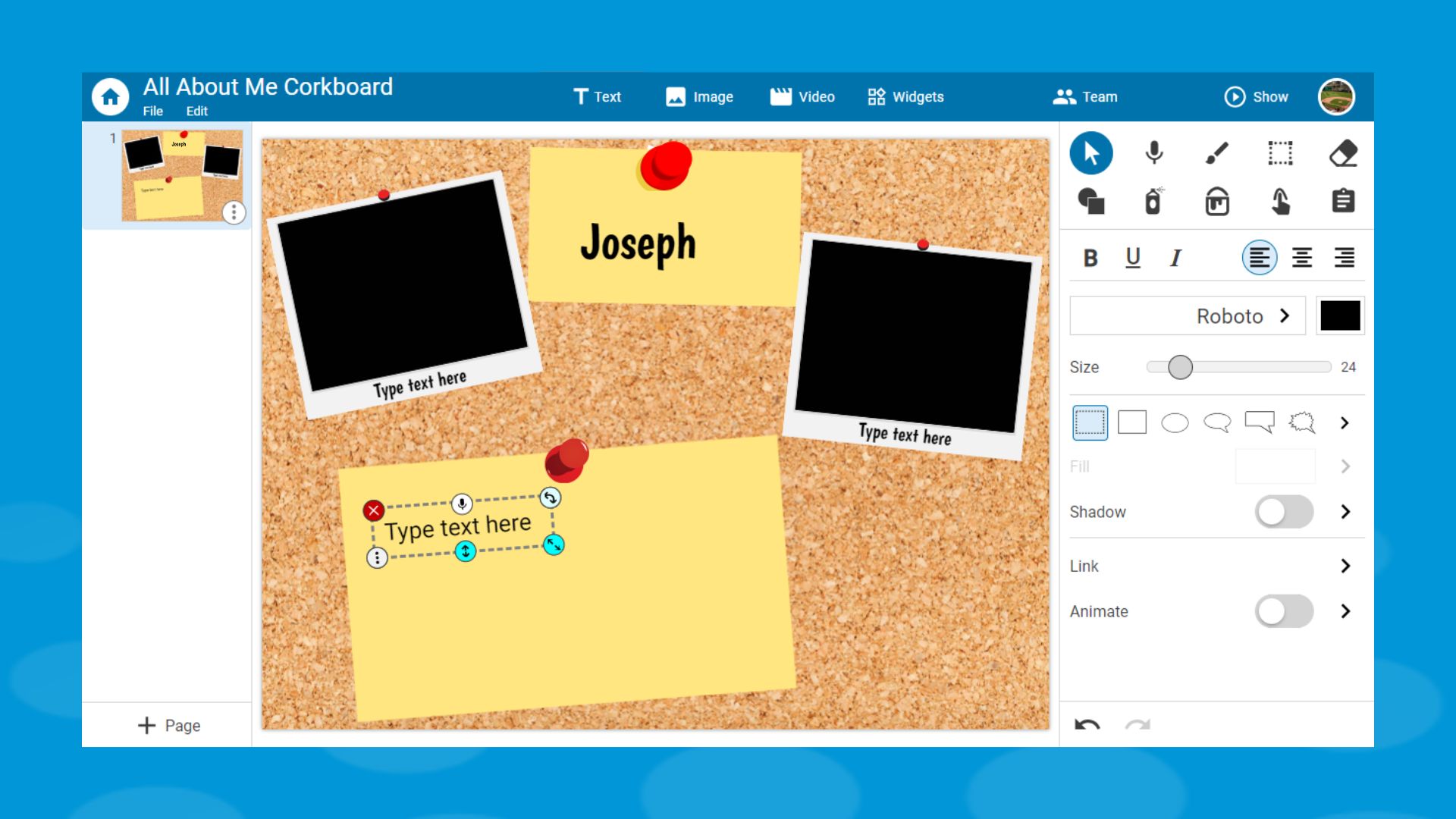Click the rotate handle on text box
1456x819 pixels.
tap(551, 498)
